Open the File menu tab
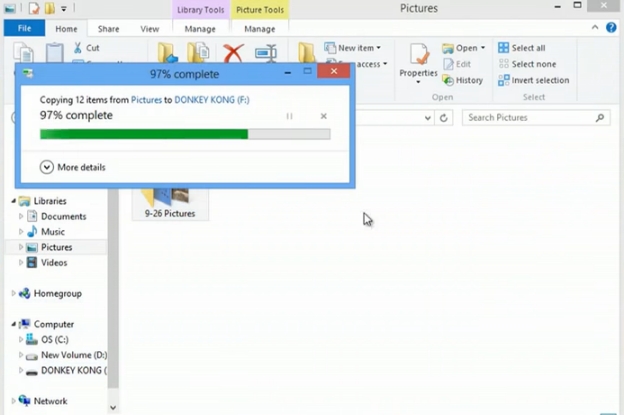 (x=24, y=28)
